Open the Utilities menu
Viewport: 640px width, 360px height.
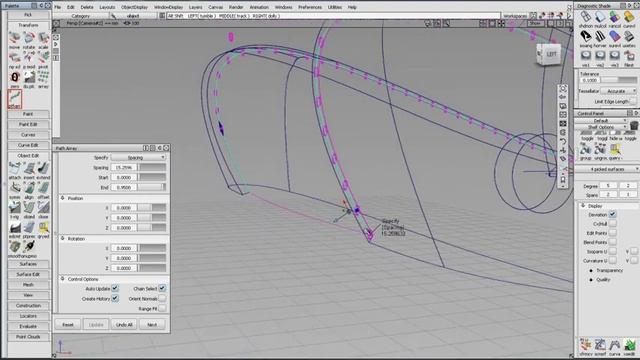[335, 7]
